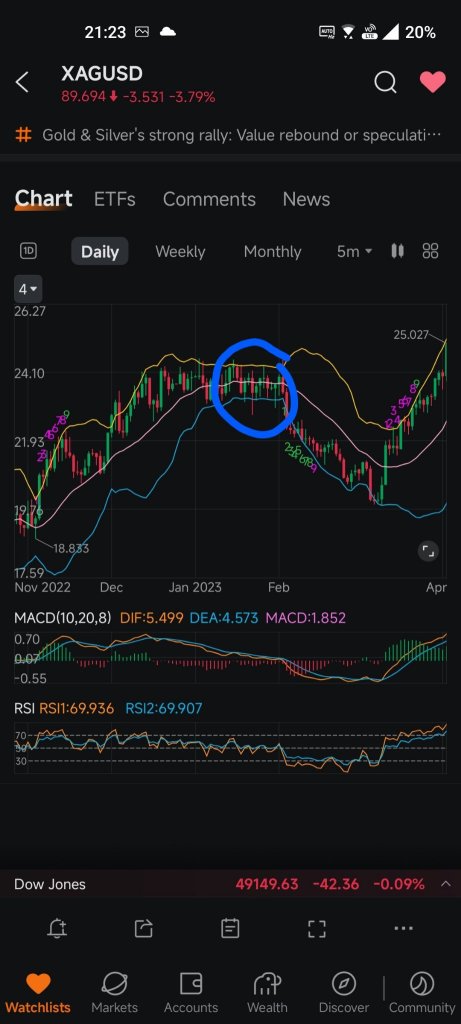The width and height of the screenshot is (461, 1024).
Task: Tap the share icon in bottom toolbar
Action: pos(144,928)
